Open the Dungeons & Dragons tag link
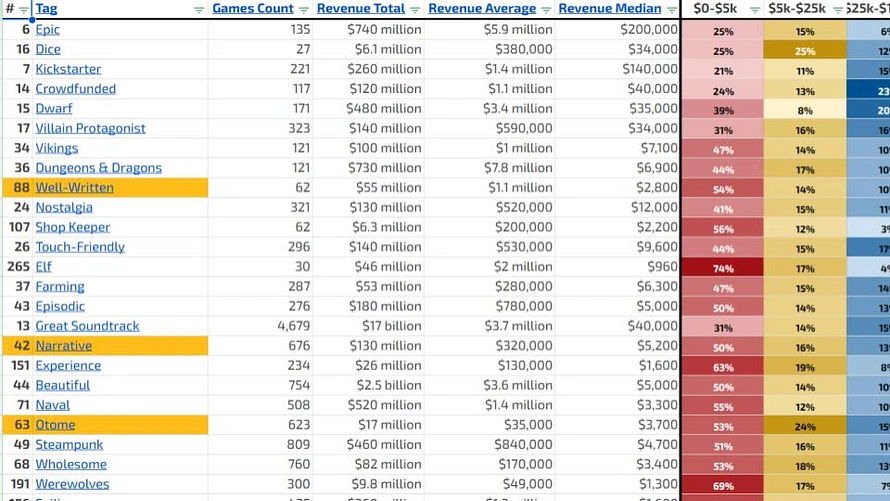Image resolution: width=890 pixels, height=501 pixels. (98, 168)
